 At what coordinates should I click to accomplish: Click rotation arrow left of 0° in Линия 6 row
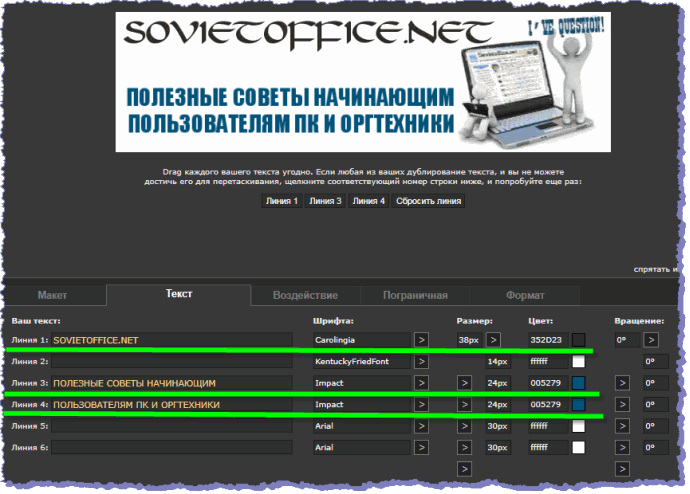click(622, 448)
